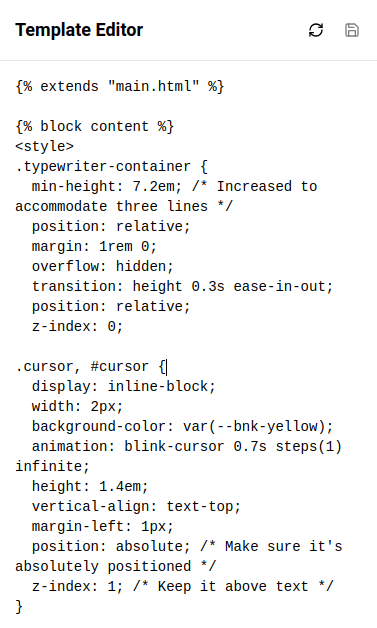Click the Template Editor heading
The image size is (377, 628).
(79, 30)
